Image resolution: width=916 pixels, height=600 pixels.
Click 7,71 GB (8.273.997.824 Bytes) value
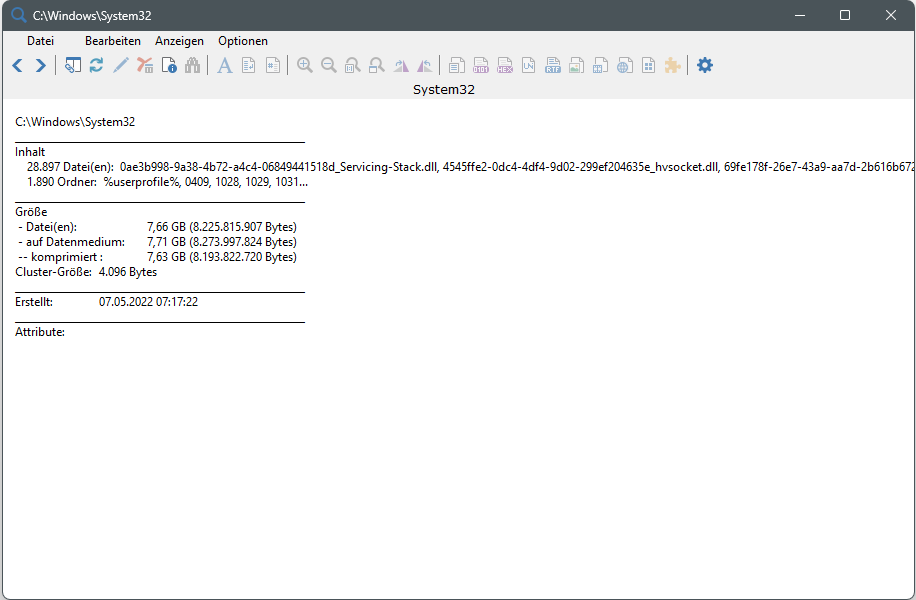(x=222, y=242)
